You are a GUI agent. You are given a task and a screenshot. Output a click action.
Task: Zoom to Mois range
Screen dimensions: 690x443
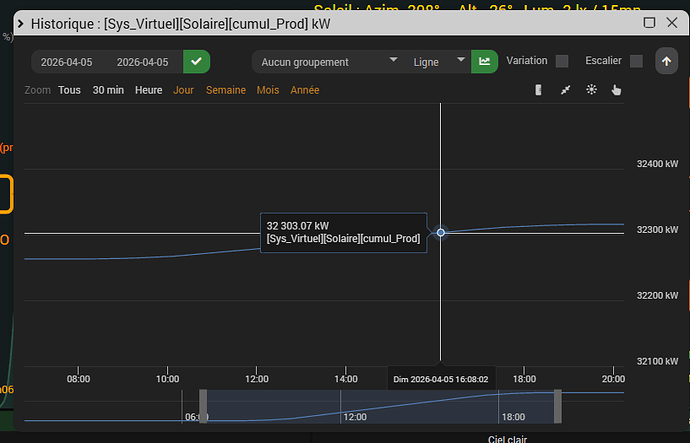tap(268, 90)
